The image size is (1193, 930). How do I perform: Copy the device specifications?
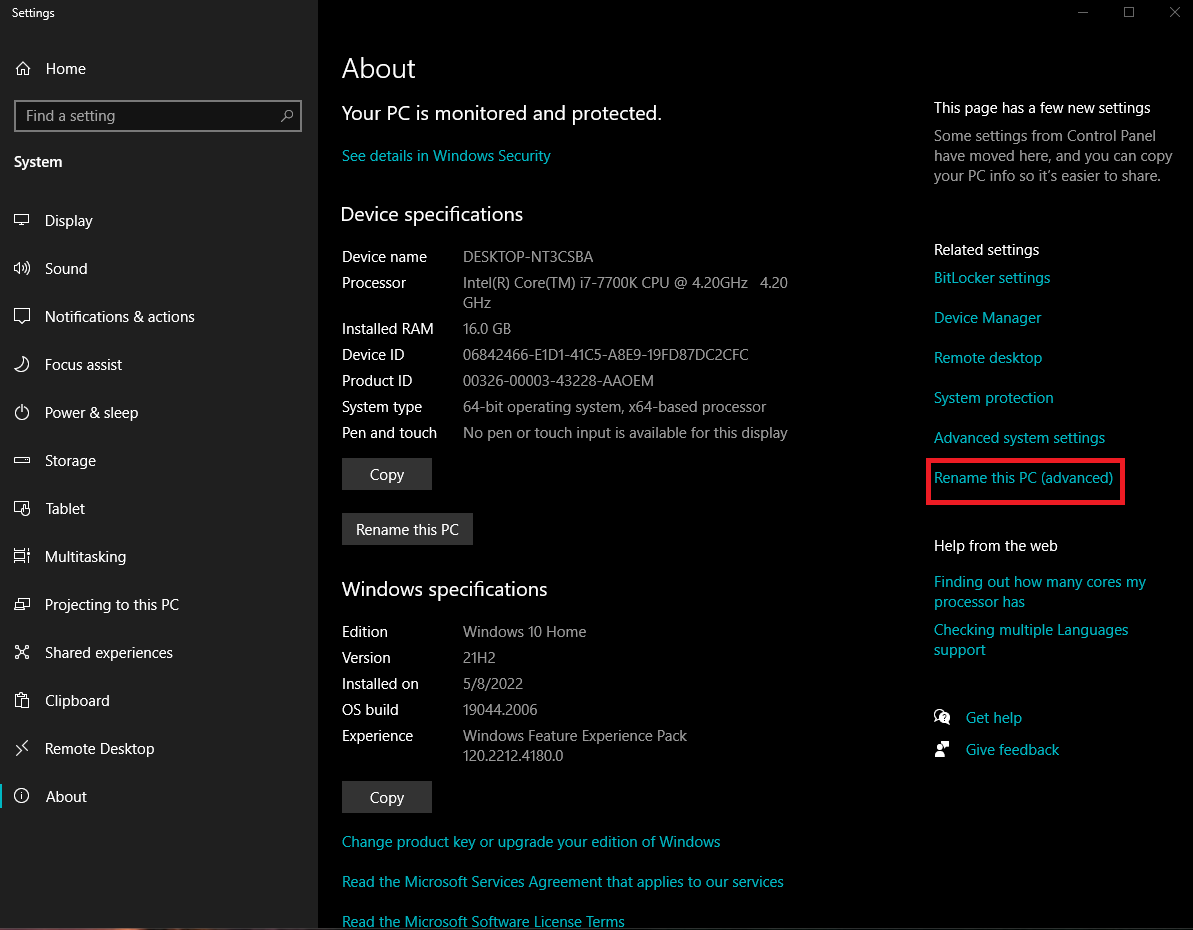(386, 475)
